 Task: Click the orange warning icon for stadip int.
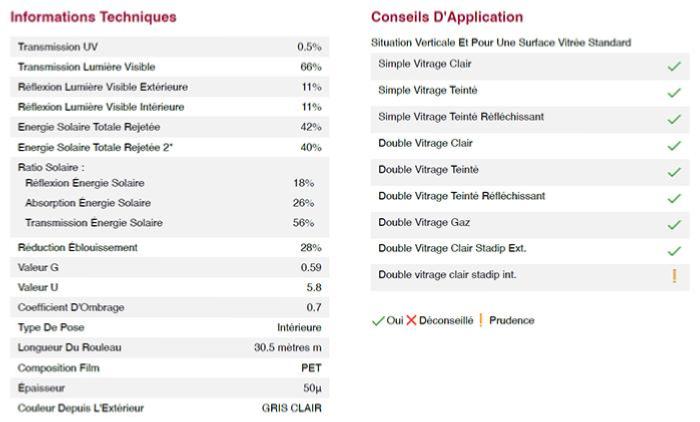tap(674, 277)
